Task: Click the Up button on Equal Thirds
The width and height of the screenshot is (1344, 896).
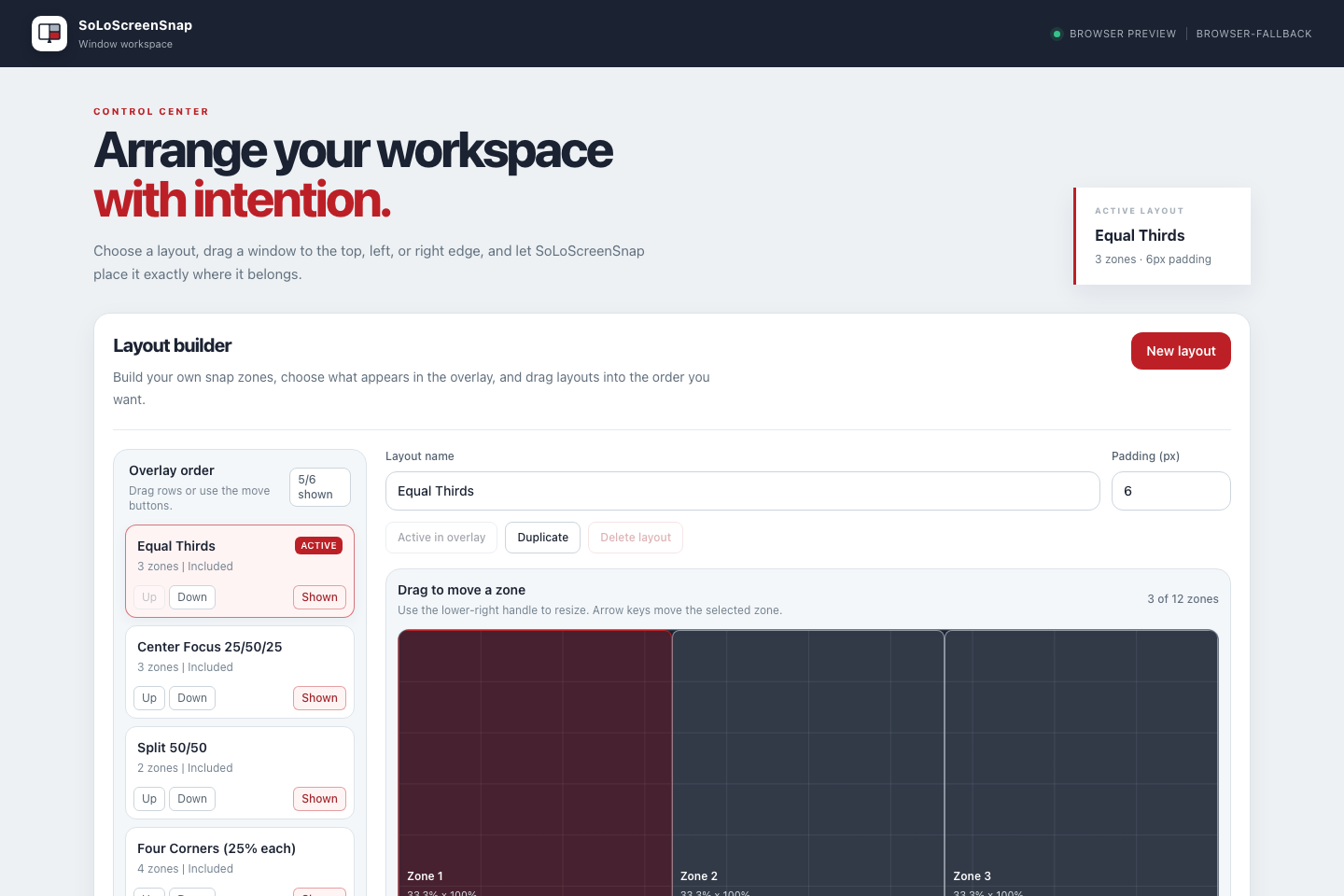Action: pos(149,597)
